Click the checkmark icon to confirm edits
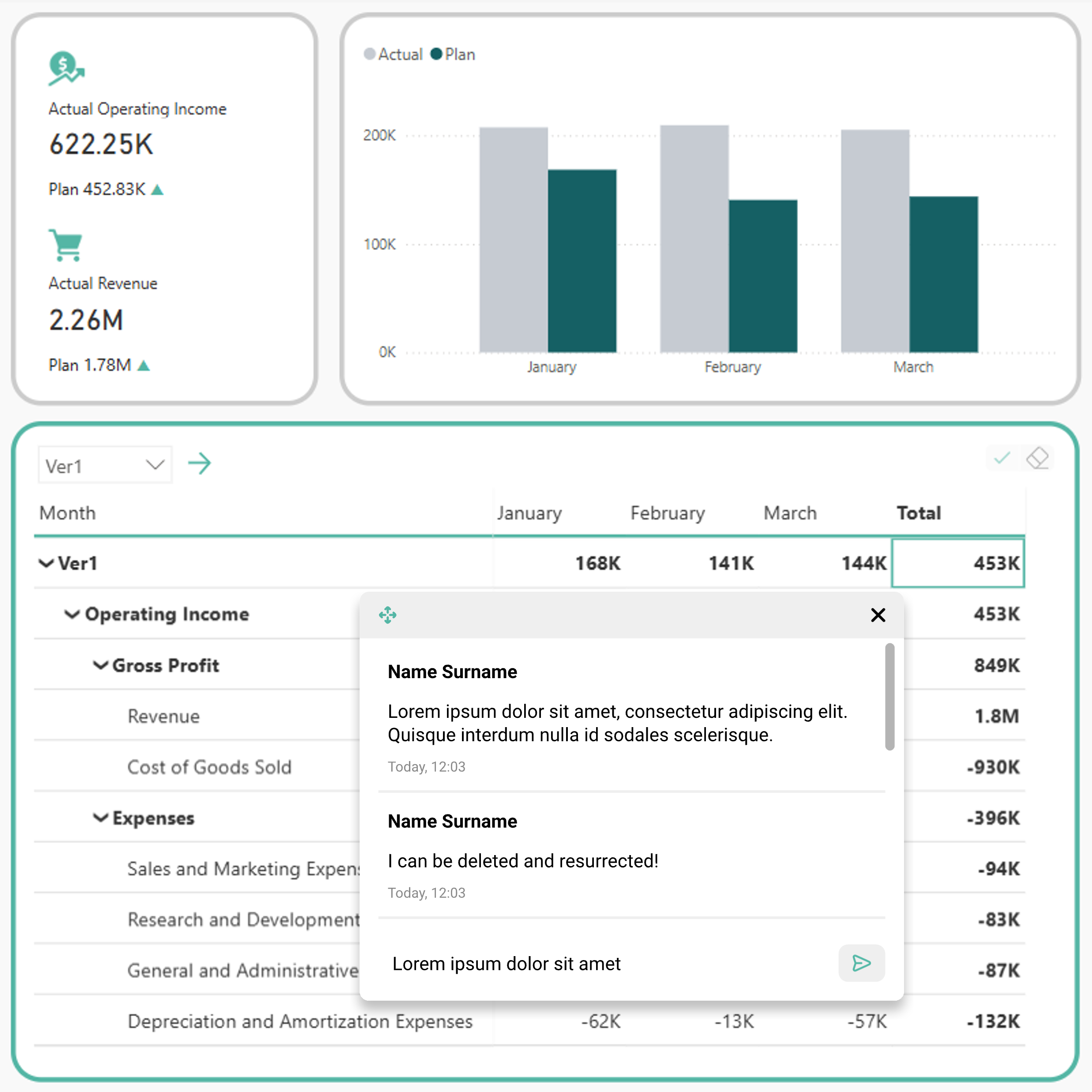The height and width of the screenshot is (1092, 1092). coord(1002,458)
